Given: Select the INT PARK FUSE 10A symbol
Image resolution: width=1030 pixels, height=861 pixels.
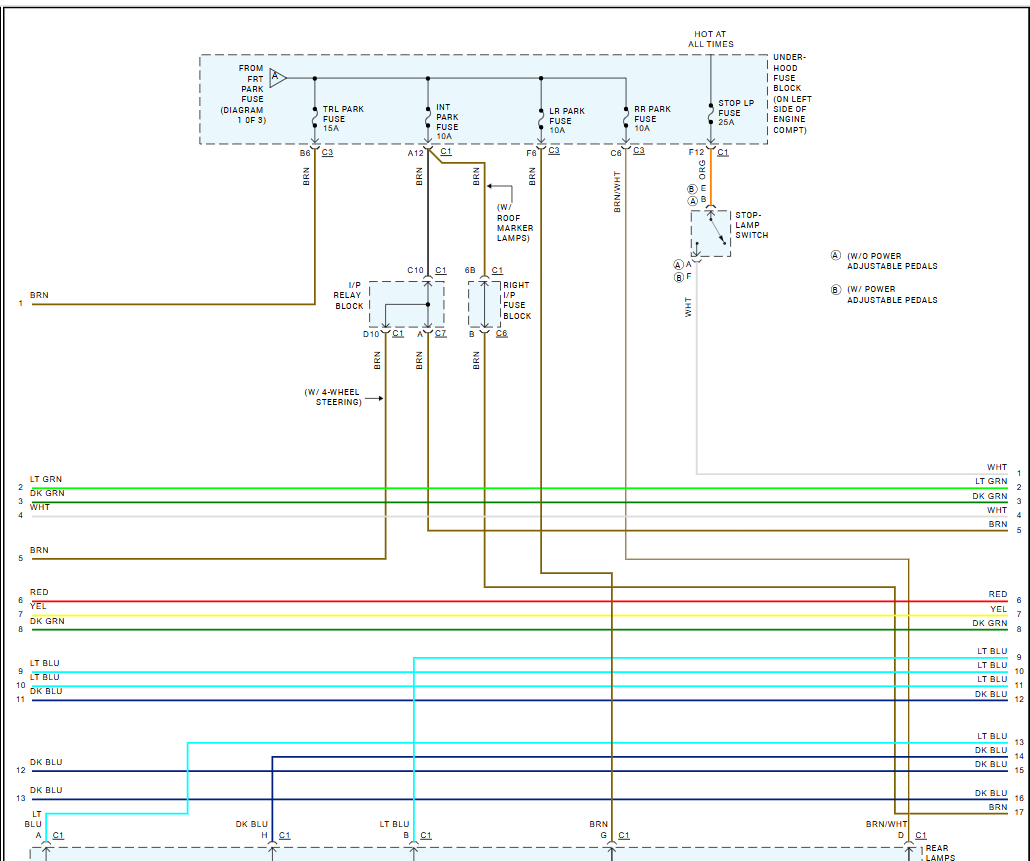Looking at the screenshot, I should pos(428,118).
